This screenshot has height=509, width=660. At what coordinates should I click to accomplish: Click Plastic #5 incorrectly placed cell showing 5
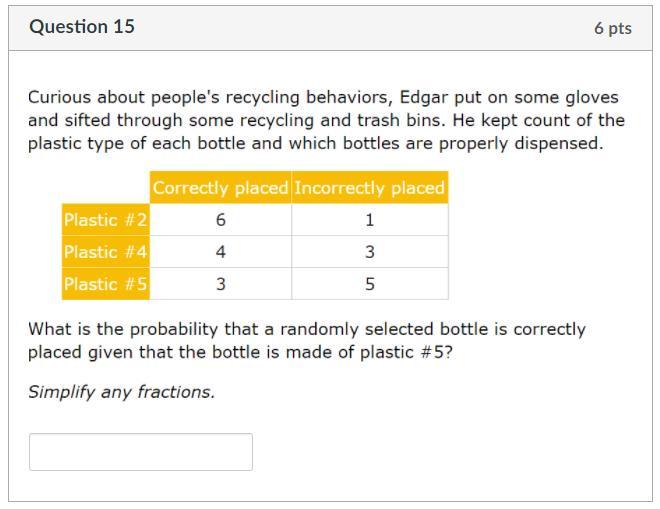pyautogui.click(x=369, y=284)
